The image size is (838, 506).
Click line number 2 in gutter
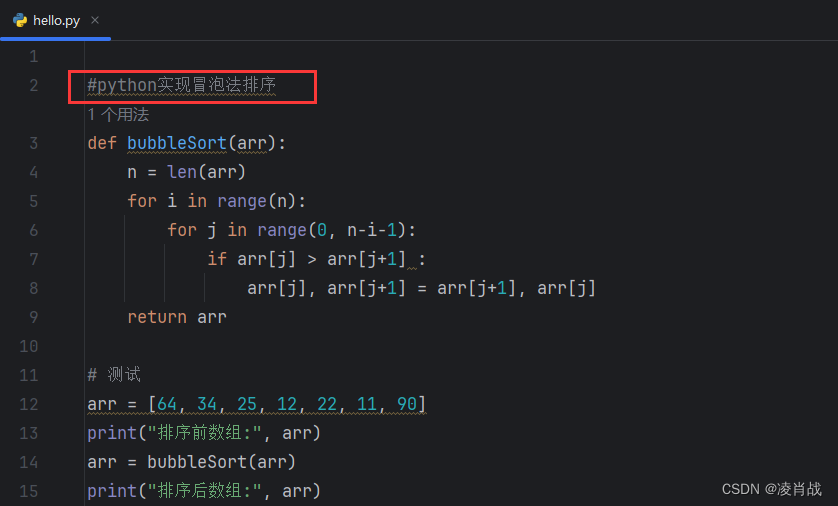34,85
